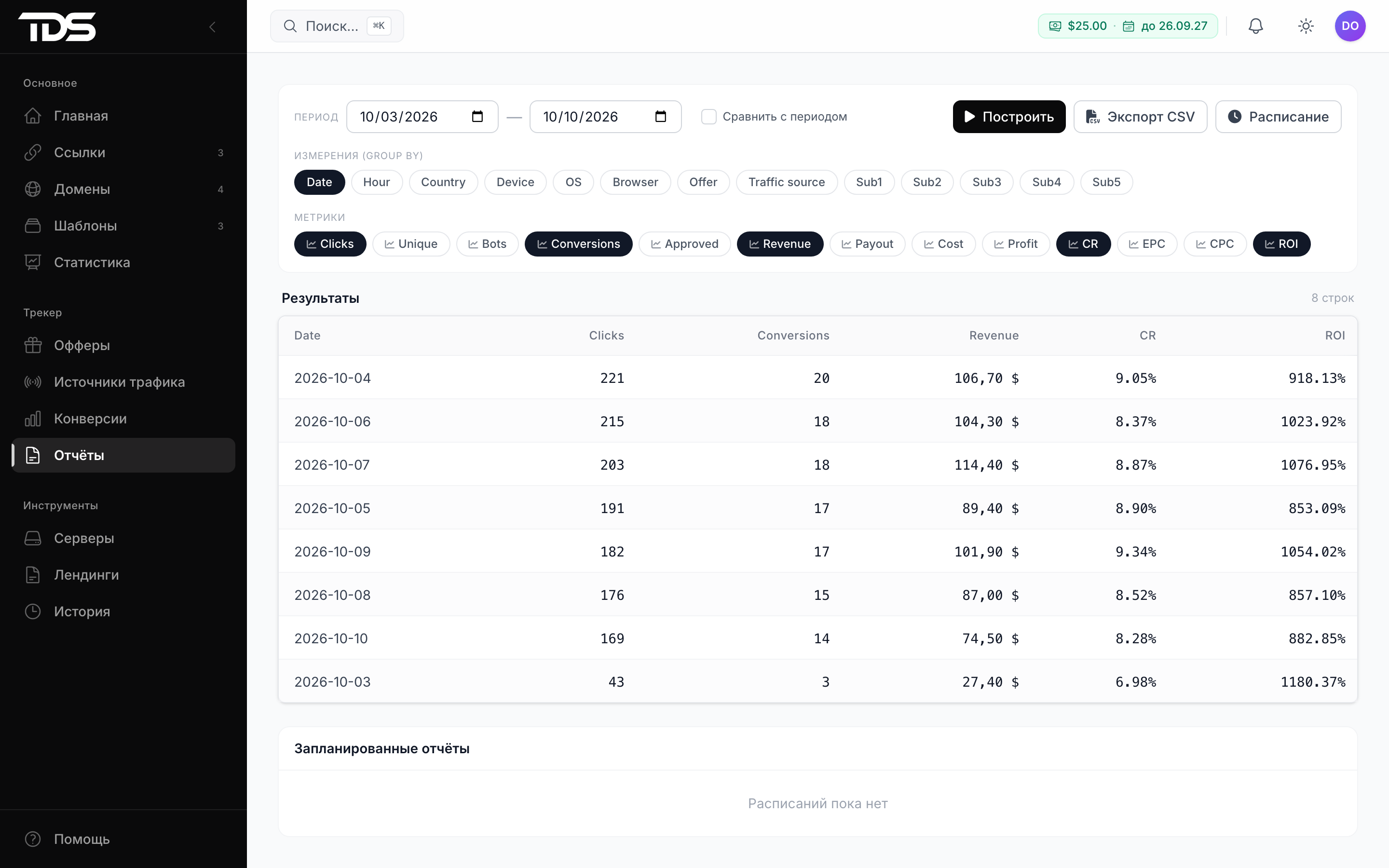This screenshot has width=1389, height=868.
Task: Click the 101,90 $ revenue cell
Action: (987, 552)
